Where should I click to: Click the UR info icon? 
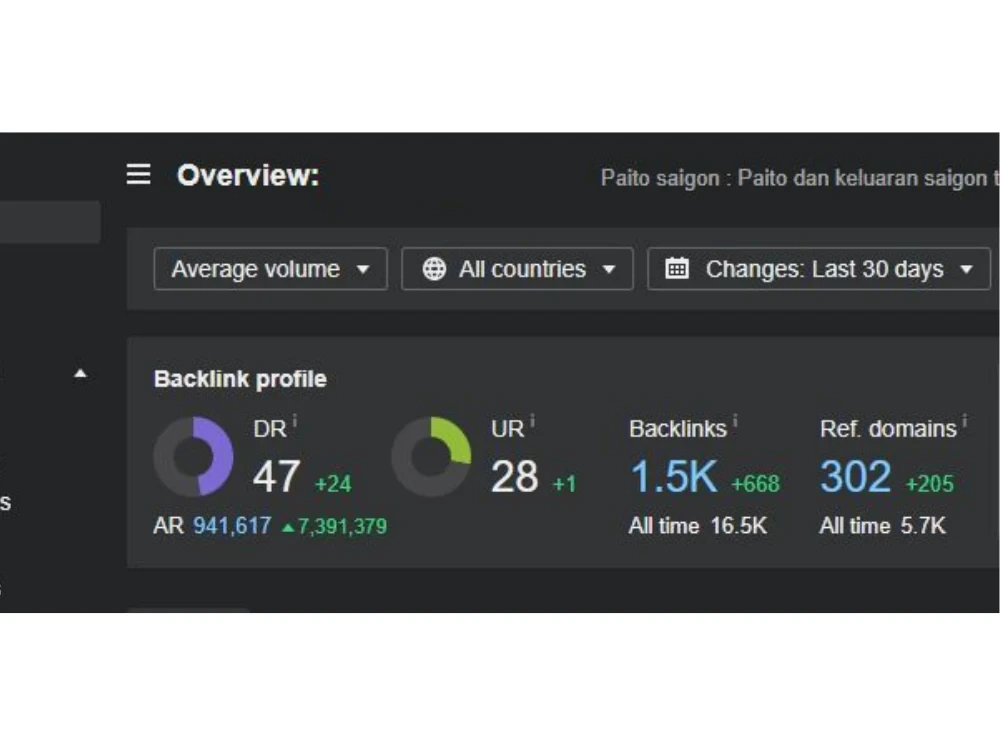coord(533,422)
